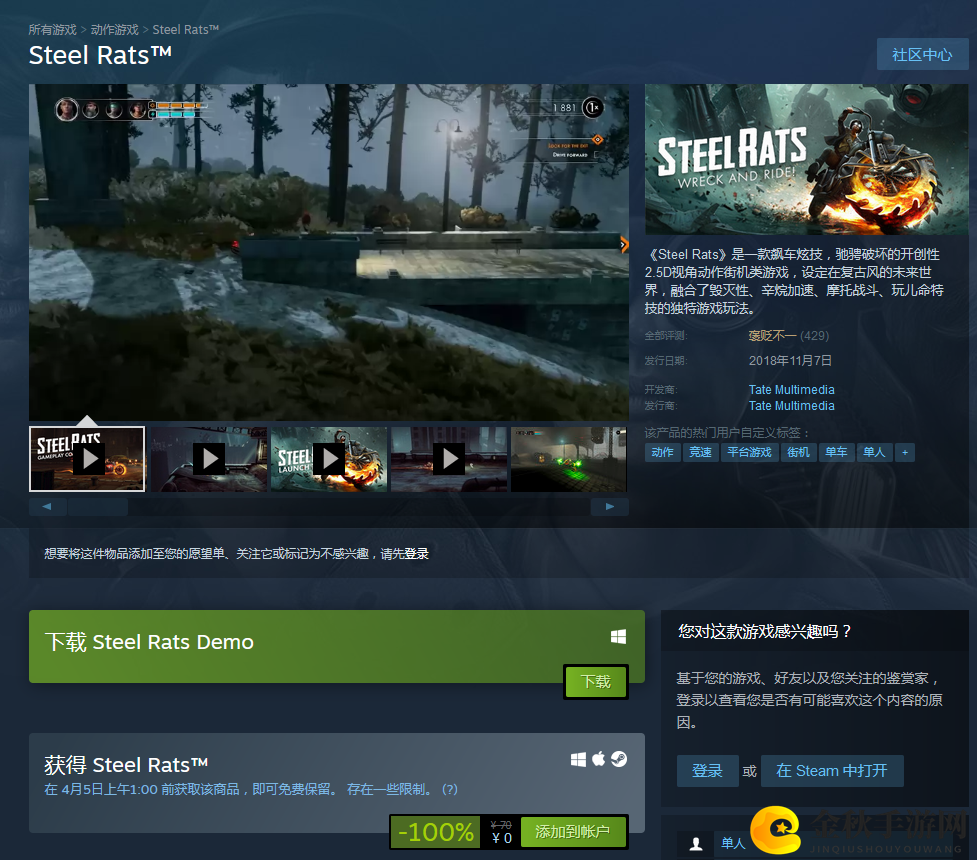The width and height of the screenshot is (977, 860).
Task: Click the 登录 button in the interest panel
Action: [707, 772]
